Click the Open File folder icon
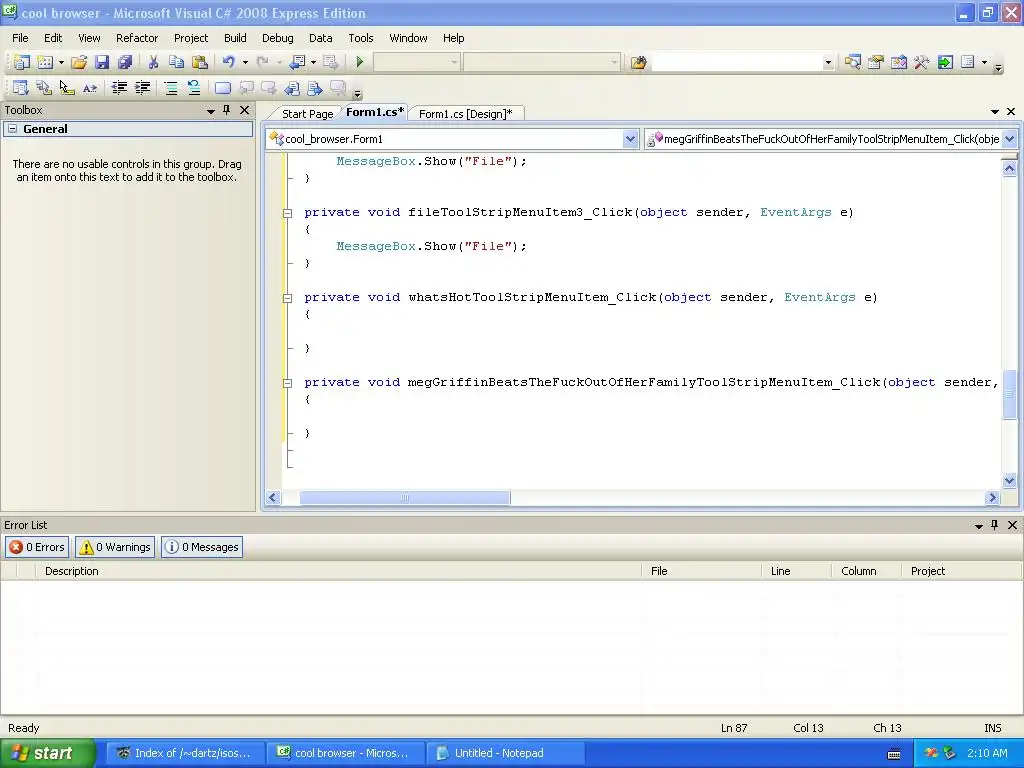 coord(79,62)
